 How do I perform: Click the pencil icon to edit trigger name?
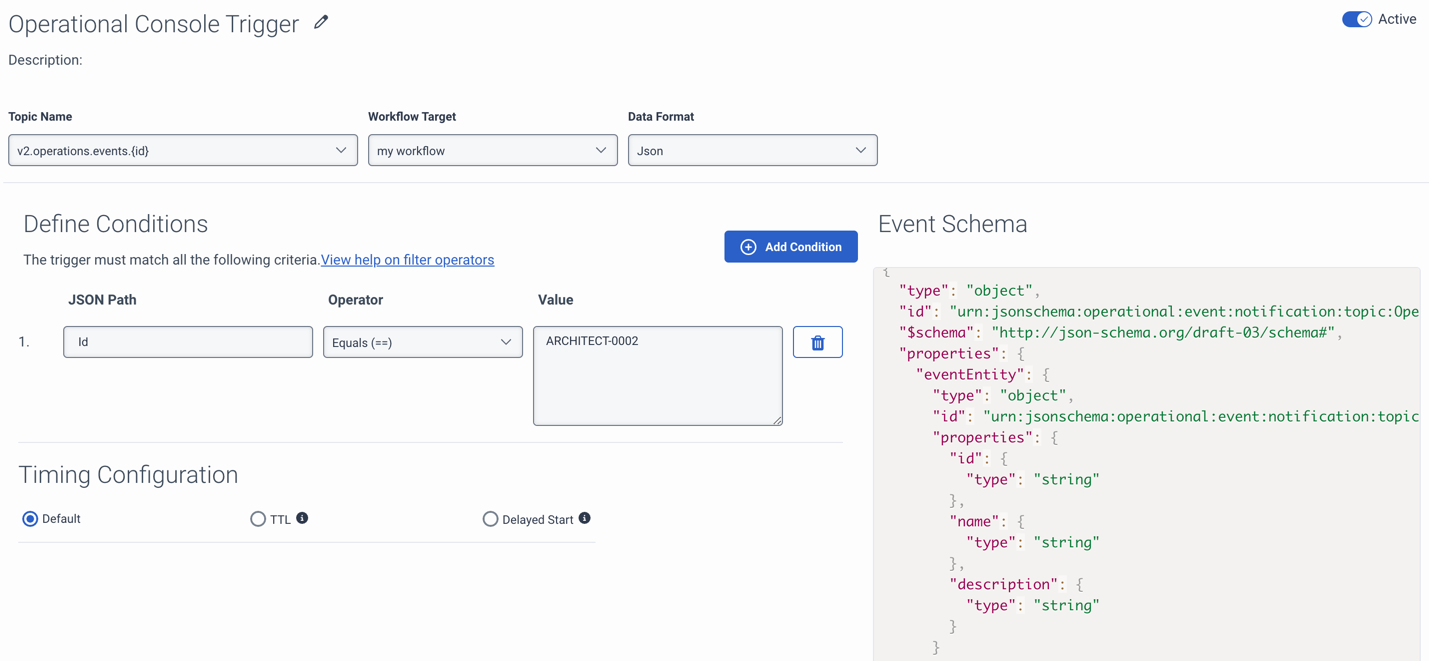point(321,22)
